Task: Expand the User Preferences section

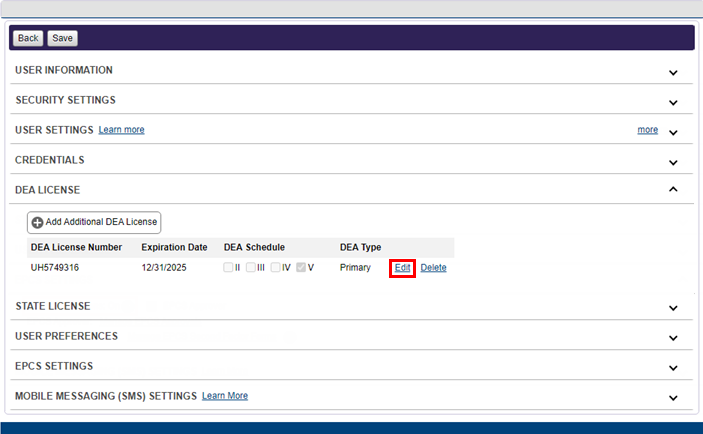Action: pos(673,338)
